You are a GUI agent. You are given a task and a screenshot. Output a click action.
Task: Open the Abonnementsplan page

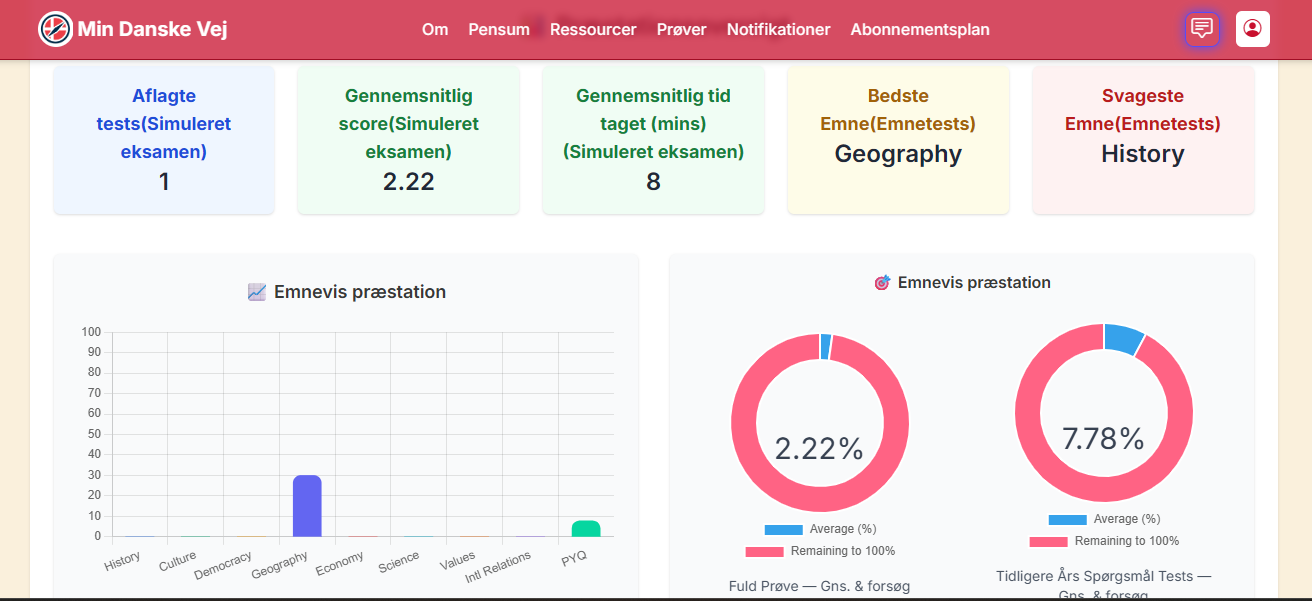(x=920, y=30)
